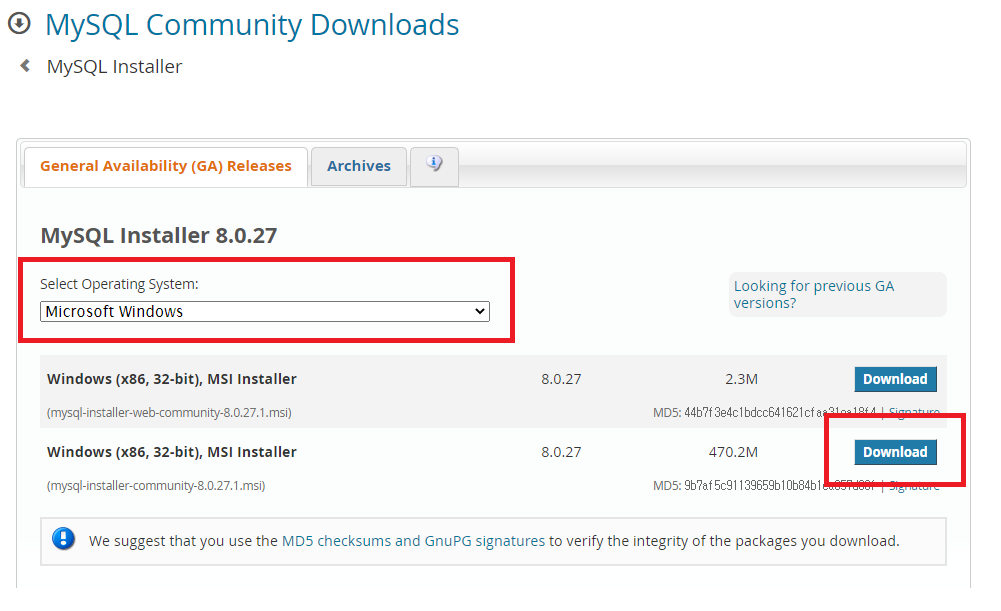Download the 2.3M web community installer
The width and height of the screenshot is (1001, 611).
[895, 379]
